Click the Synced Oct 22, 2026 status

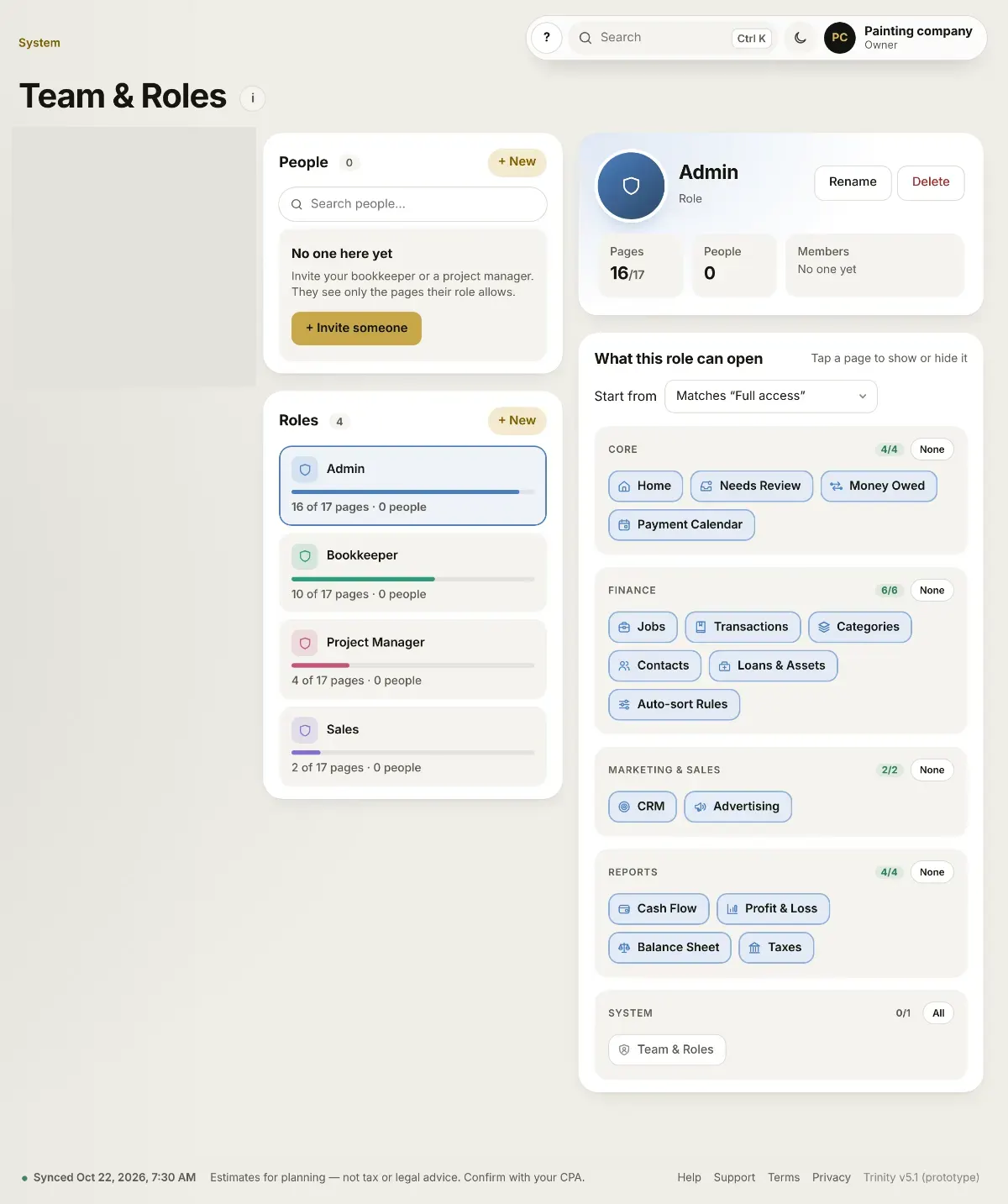click(x=108, y=1177)
